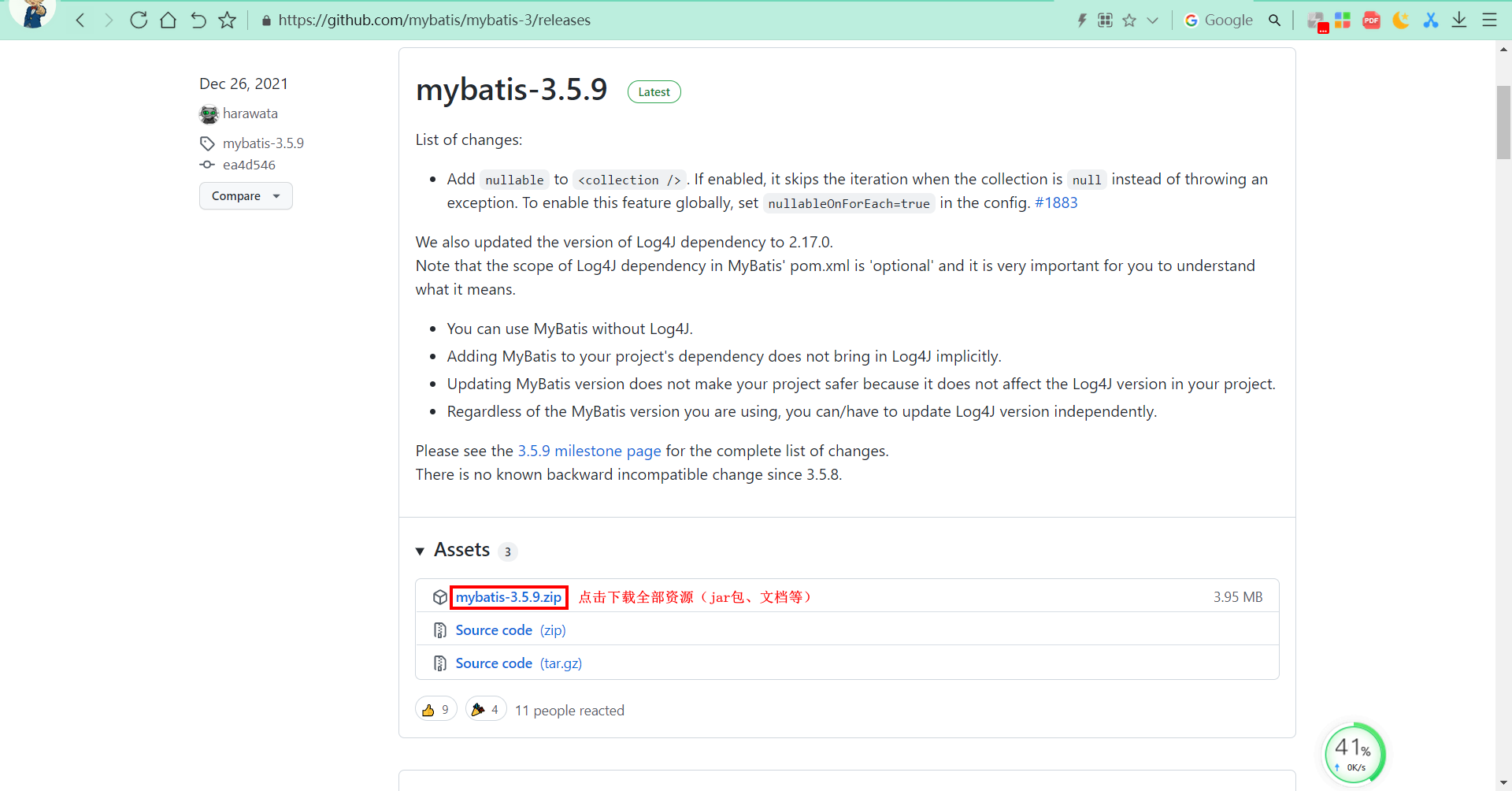Click the lock icon in the address bar
Image resolution: width=1512 pixels, height=791 pixels.
266,20
